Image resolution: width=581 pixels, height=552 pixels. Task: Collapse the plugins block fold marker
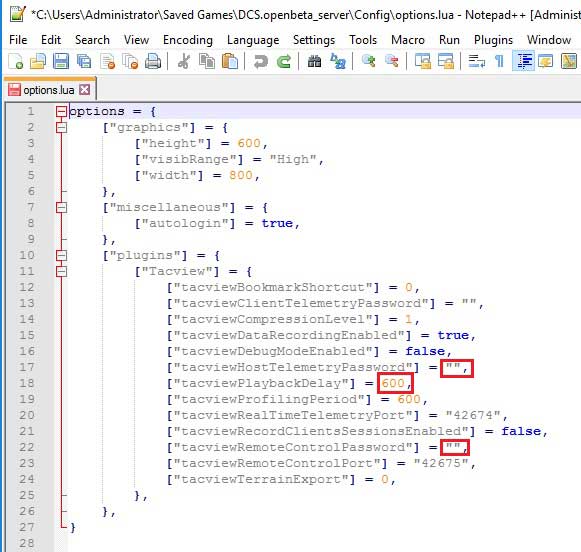click(x=62, y=256)
